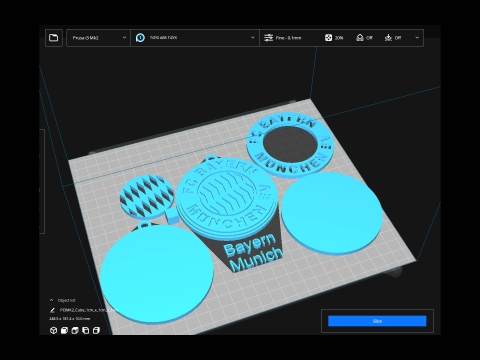
Task: Select the diamond-pattern disc model
Action: click(147, 196)
